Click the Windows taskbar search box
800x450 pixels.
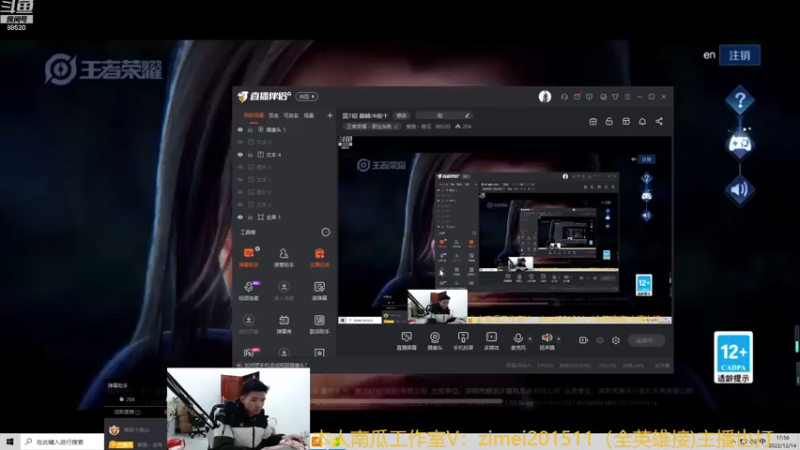click(x=61, y=442)
